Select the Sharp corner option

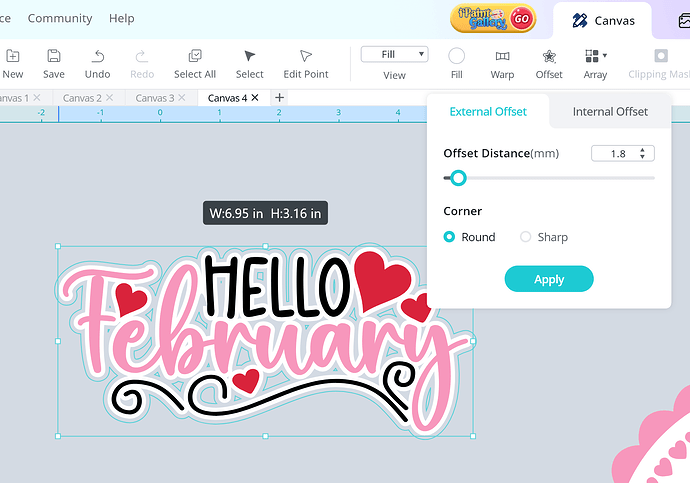526,237
